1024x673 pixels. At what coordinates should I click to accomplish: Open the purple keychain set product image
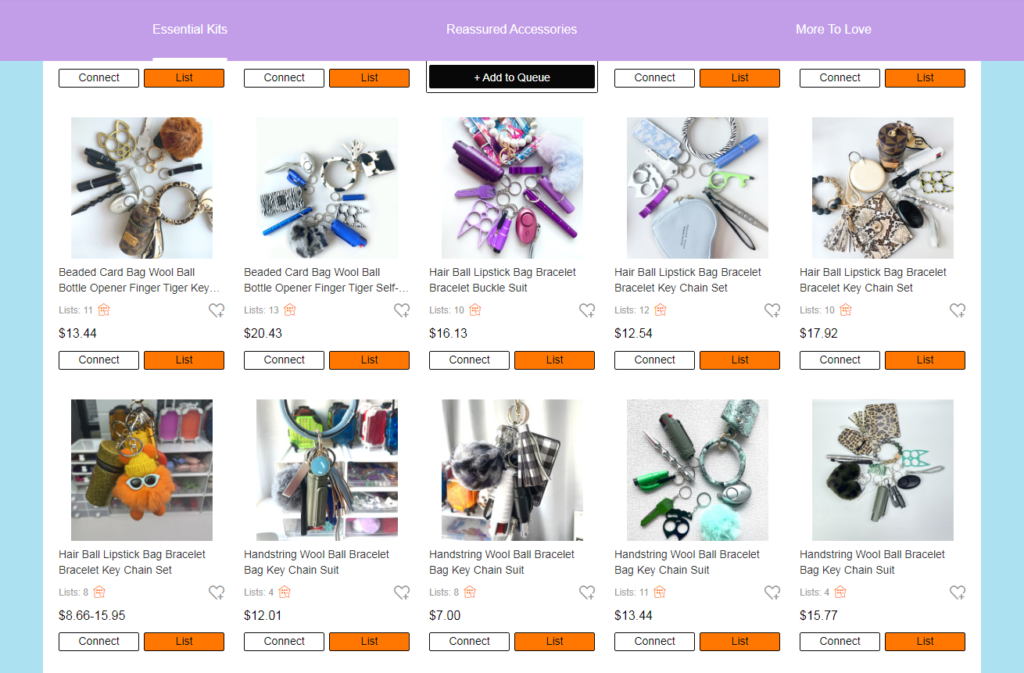[x=512, y=188]
